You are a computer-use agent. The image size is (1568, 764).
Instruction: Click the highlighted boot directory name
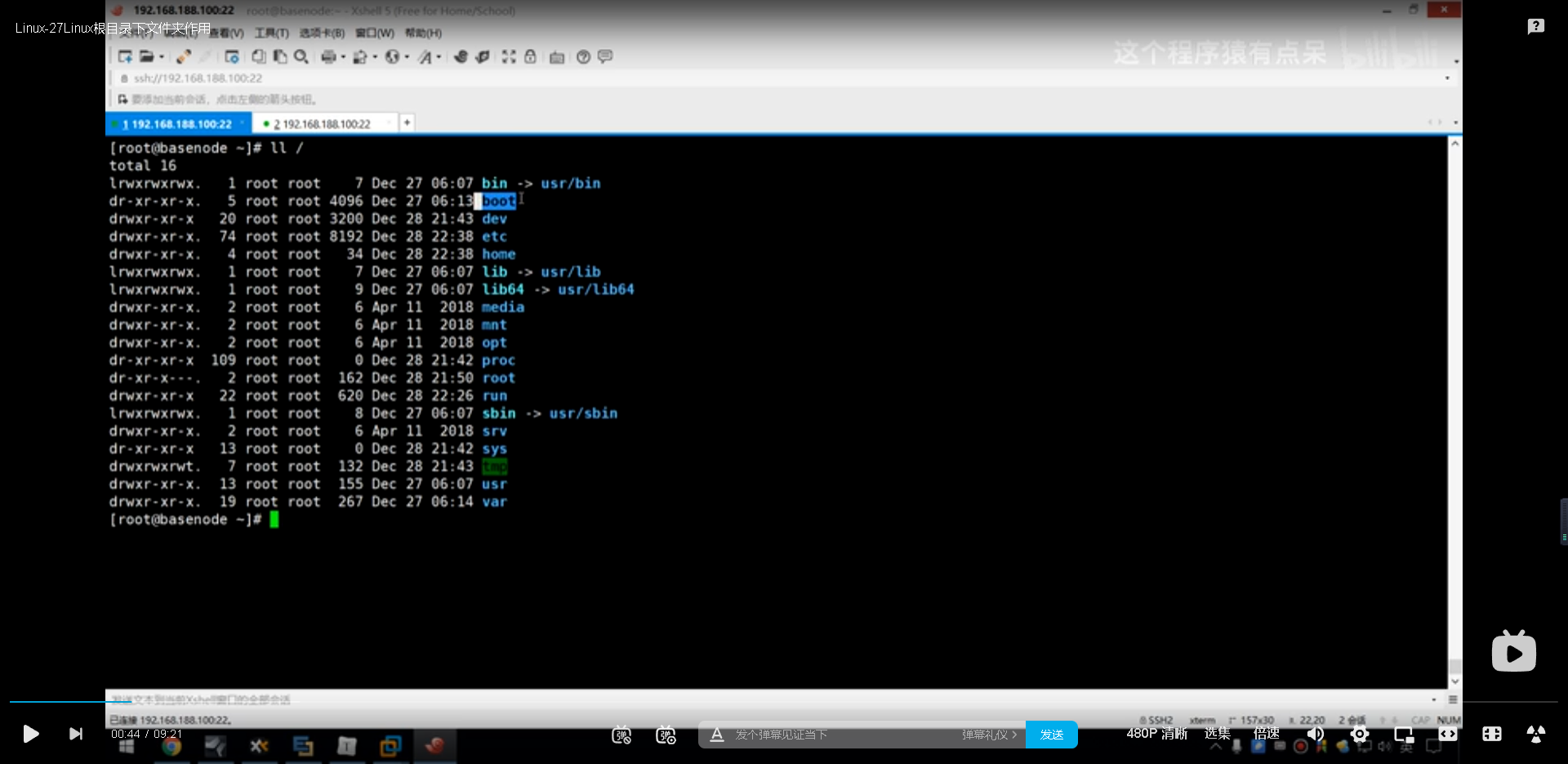click(x=498, y=201)
